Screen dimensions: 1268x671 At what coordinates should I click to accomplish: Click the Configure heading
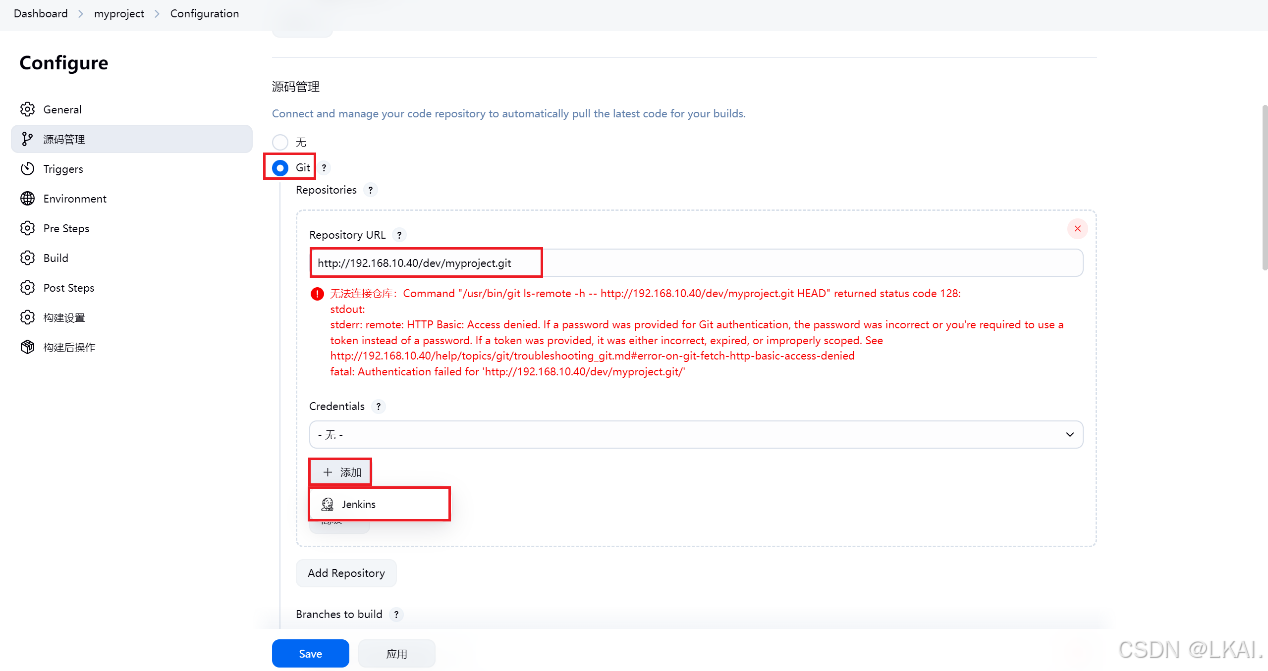tap(64, 63)
